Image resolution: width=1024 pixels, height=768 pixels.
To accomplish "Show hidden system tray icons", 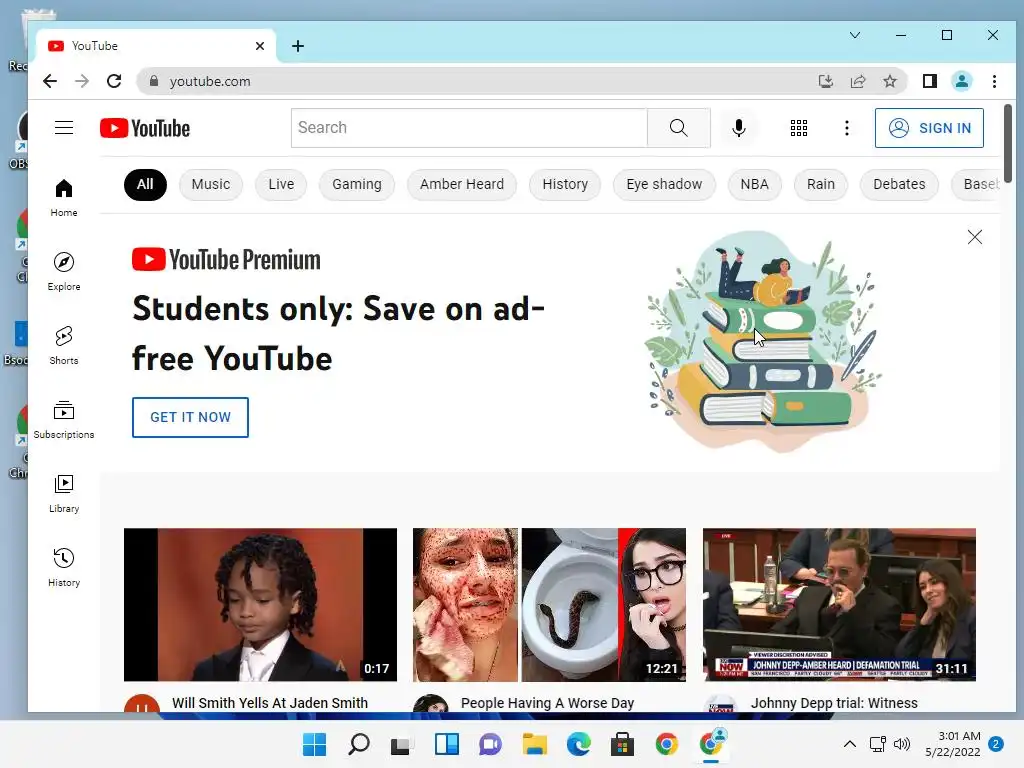I will pyautogui.click(x=850, y=744).
